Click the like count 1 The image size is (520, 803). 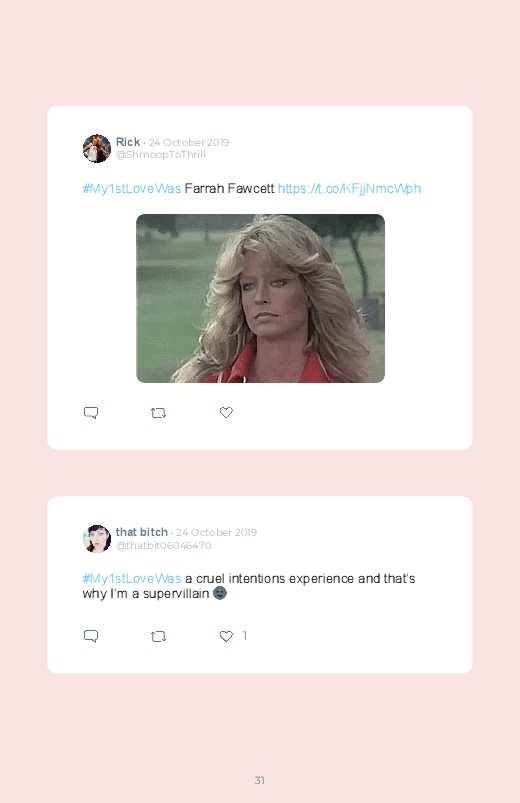tap(245, 636)
